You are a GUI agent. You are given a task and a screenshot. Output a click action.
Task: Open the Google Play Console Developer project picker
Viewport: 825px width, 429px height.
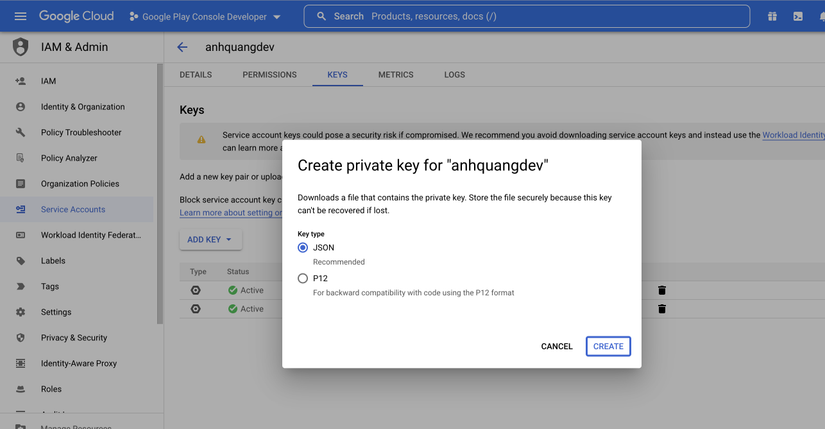pyautogui.click(x=205, y=17)
